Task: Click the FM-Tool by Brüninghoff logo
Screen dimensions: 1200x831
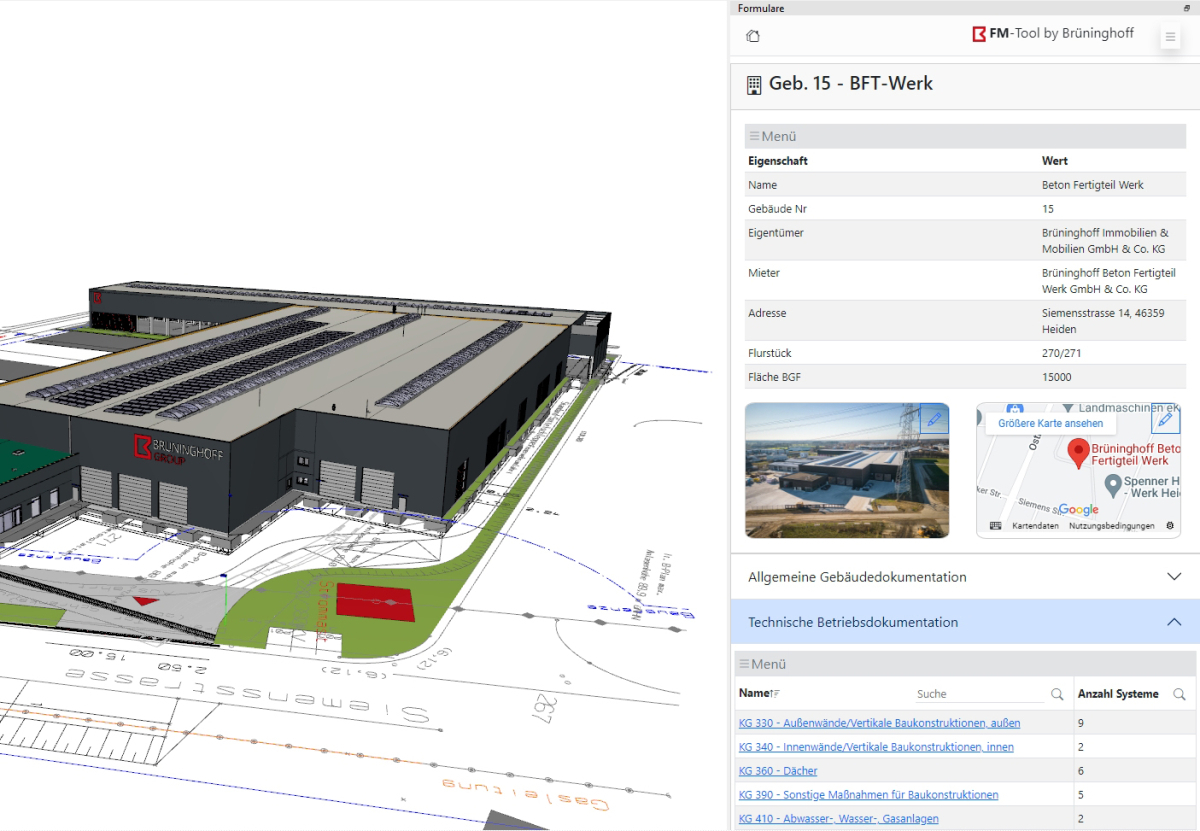Action: tap(1053, 34)
